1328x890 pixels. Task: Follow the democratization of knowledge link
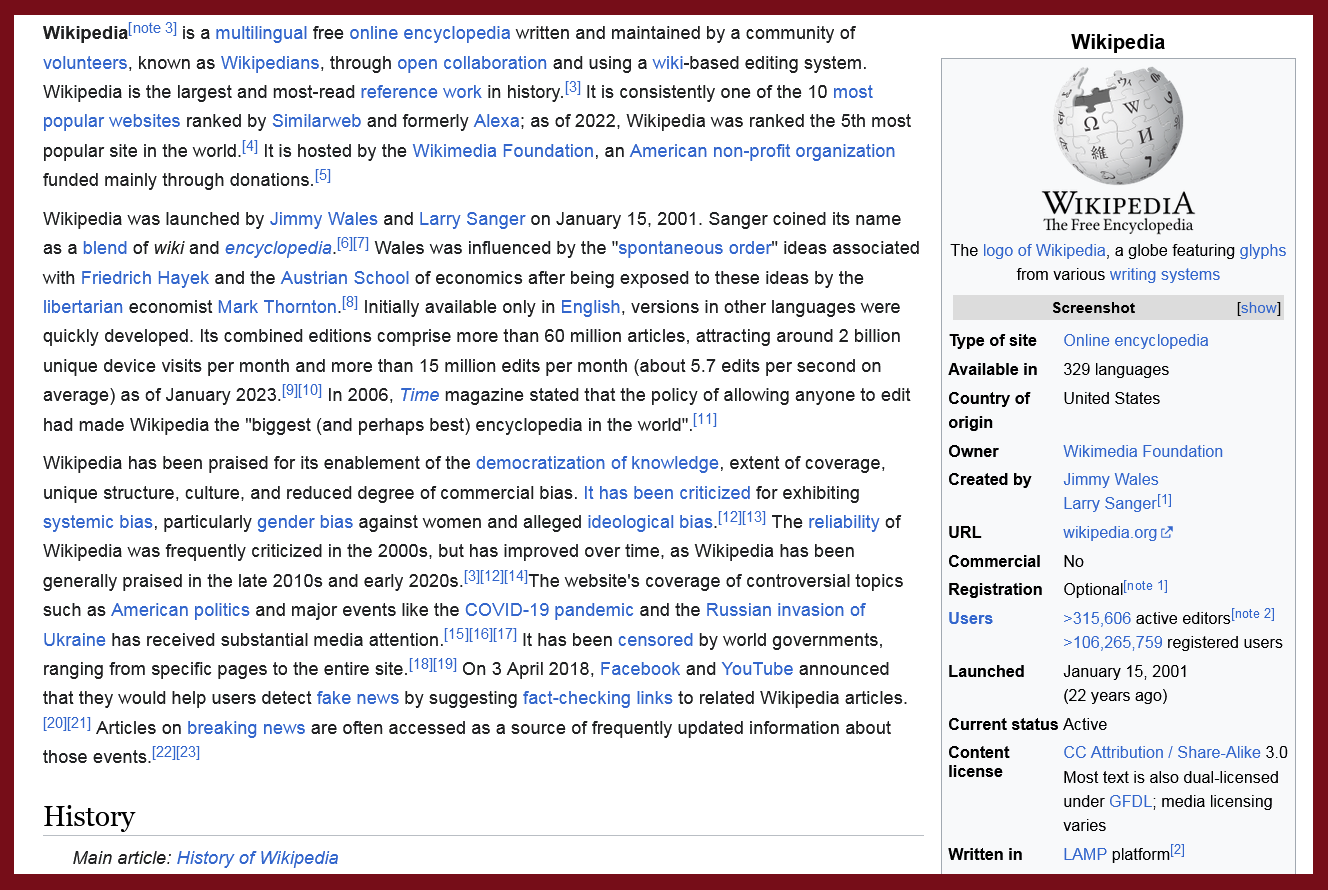click(597, 463)
